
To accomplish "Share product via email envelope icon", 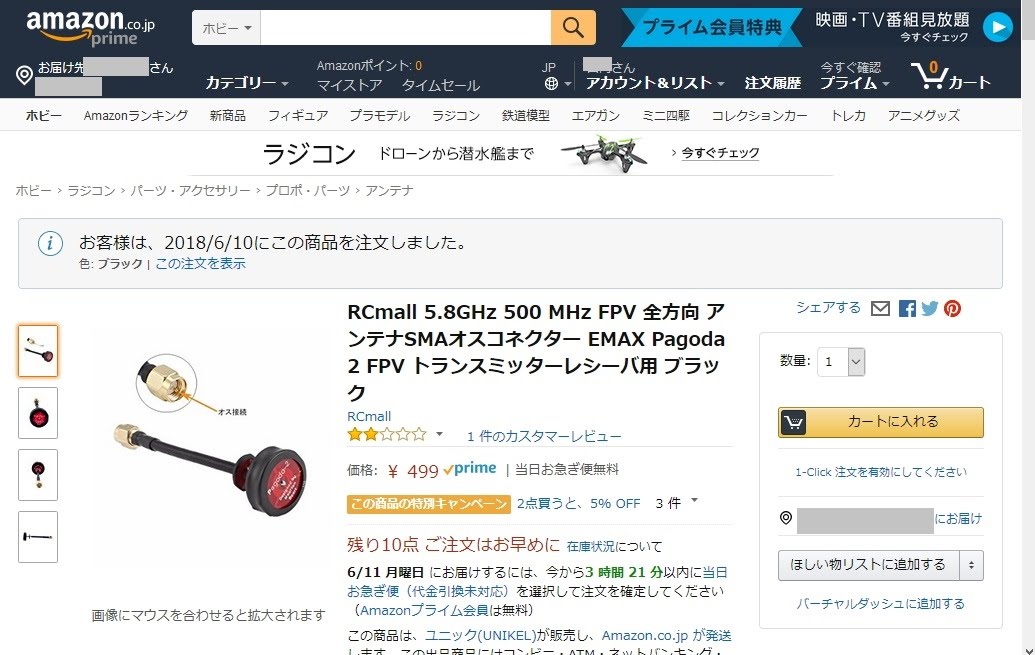I will pyautogui.click(x=881, y=308).
